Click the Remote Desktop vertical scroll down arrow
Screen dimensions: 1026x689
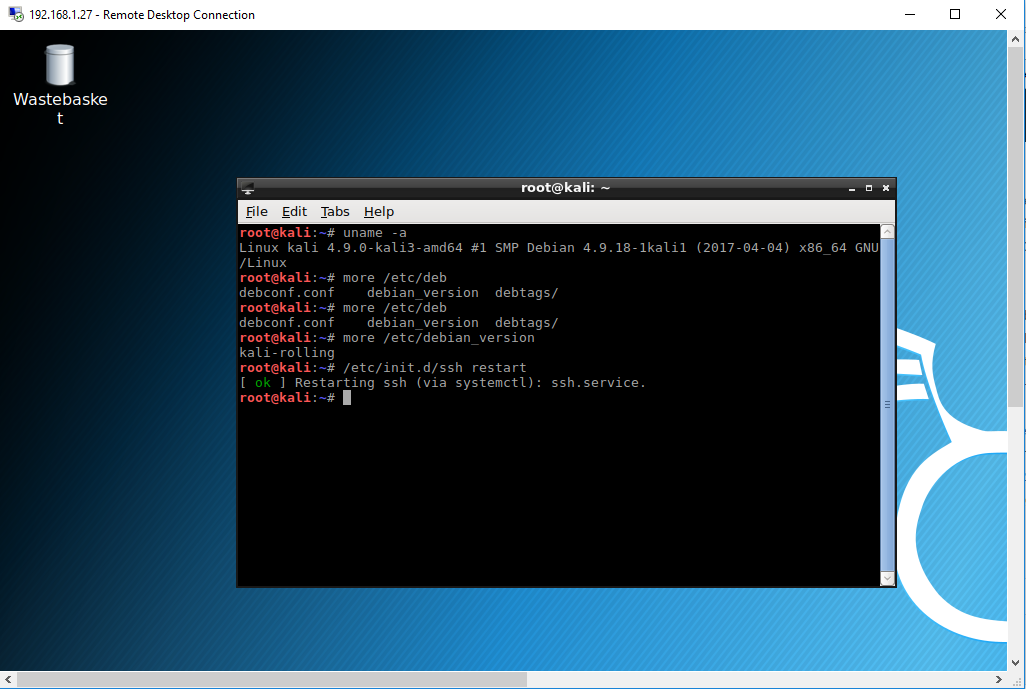(1016, 662)
